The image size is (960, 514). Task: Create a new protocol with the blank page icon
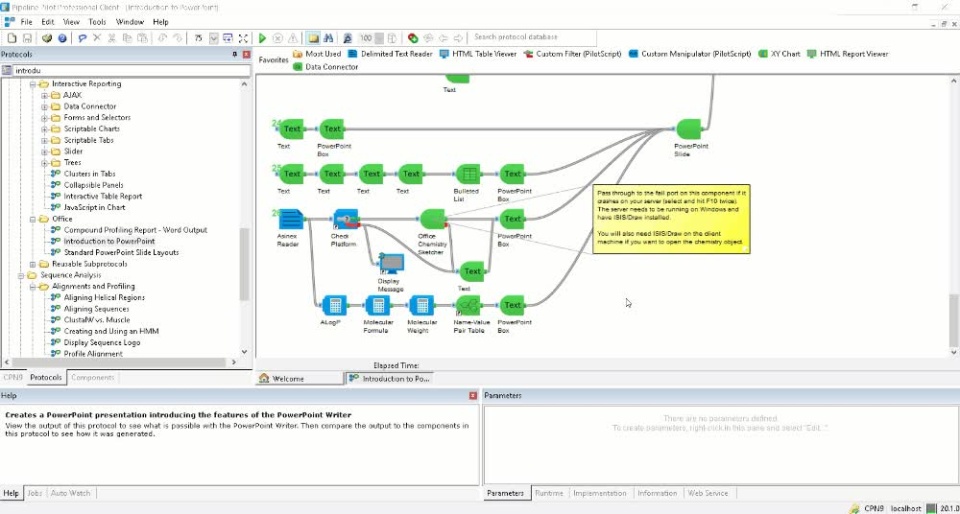point(12,38)
